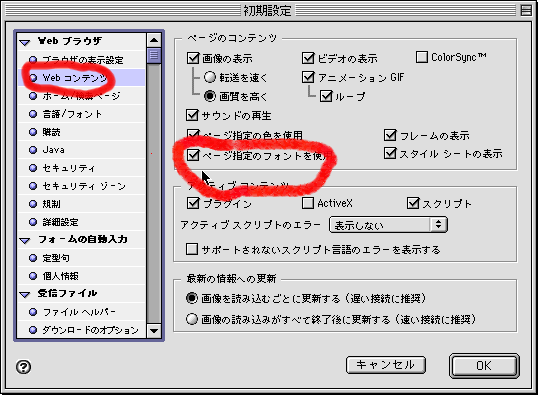Select Java in the sidebar
This screenshot has height=395, width=538.
coord(81,150)
